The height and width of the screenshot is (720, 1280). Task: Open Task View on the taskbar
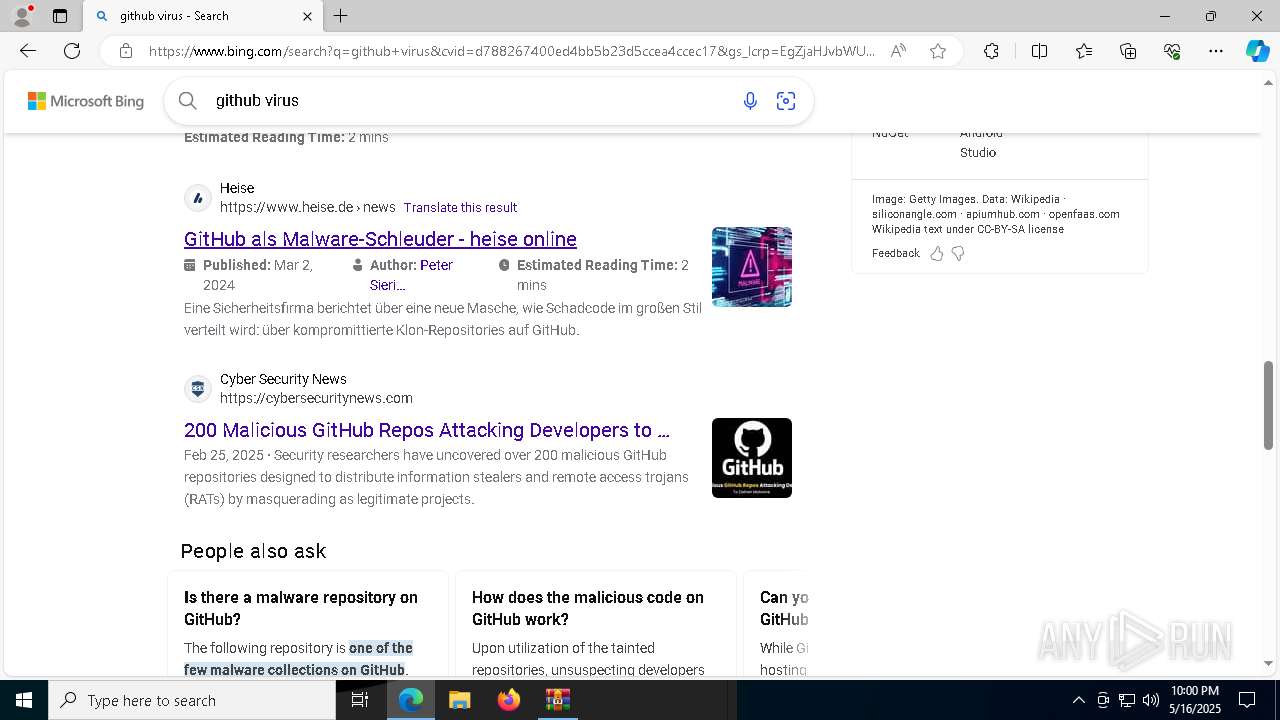361,700
